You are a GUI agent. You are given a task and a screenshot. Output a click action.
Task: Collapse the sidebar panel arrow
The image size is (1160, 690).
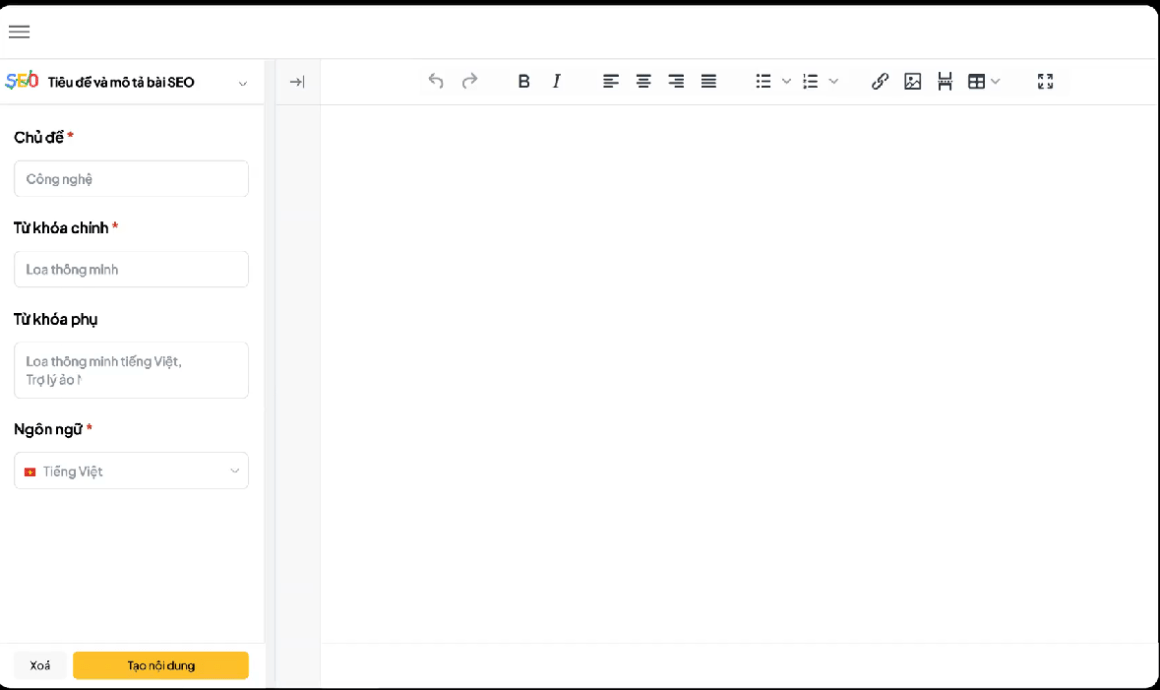(x=297, y=81)
